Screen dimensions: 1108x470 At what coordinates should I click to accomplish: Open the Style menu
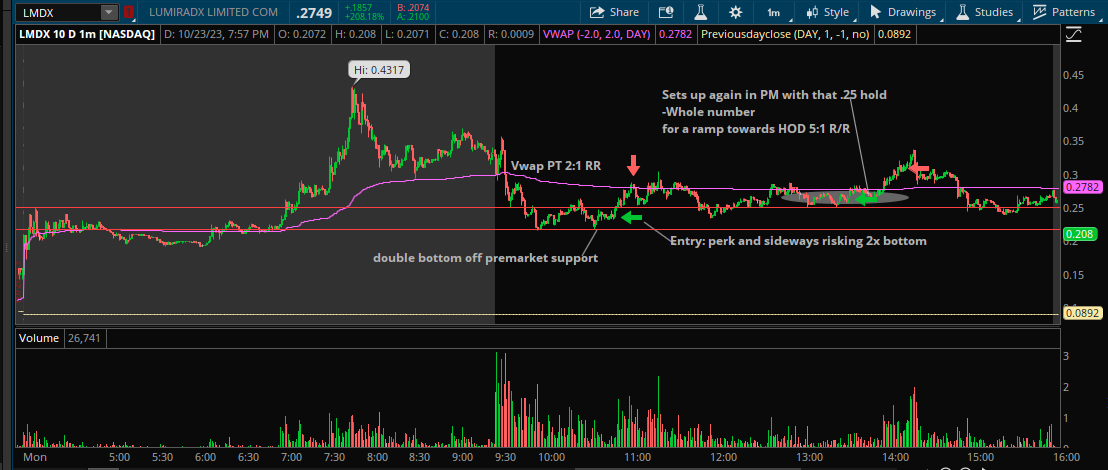[x=827, y=12]
